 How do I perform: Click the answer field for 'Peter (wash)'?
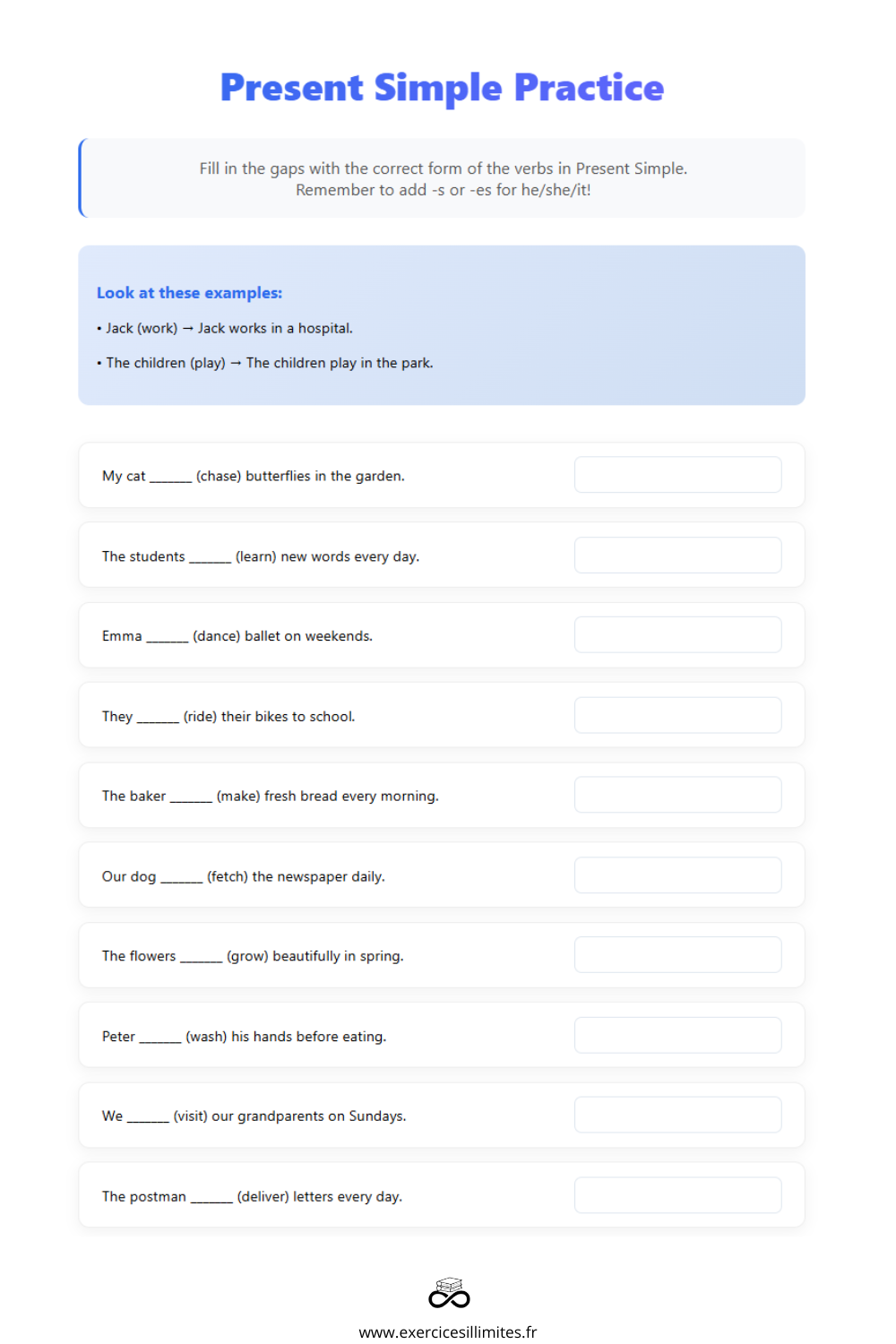[678, 1035]
